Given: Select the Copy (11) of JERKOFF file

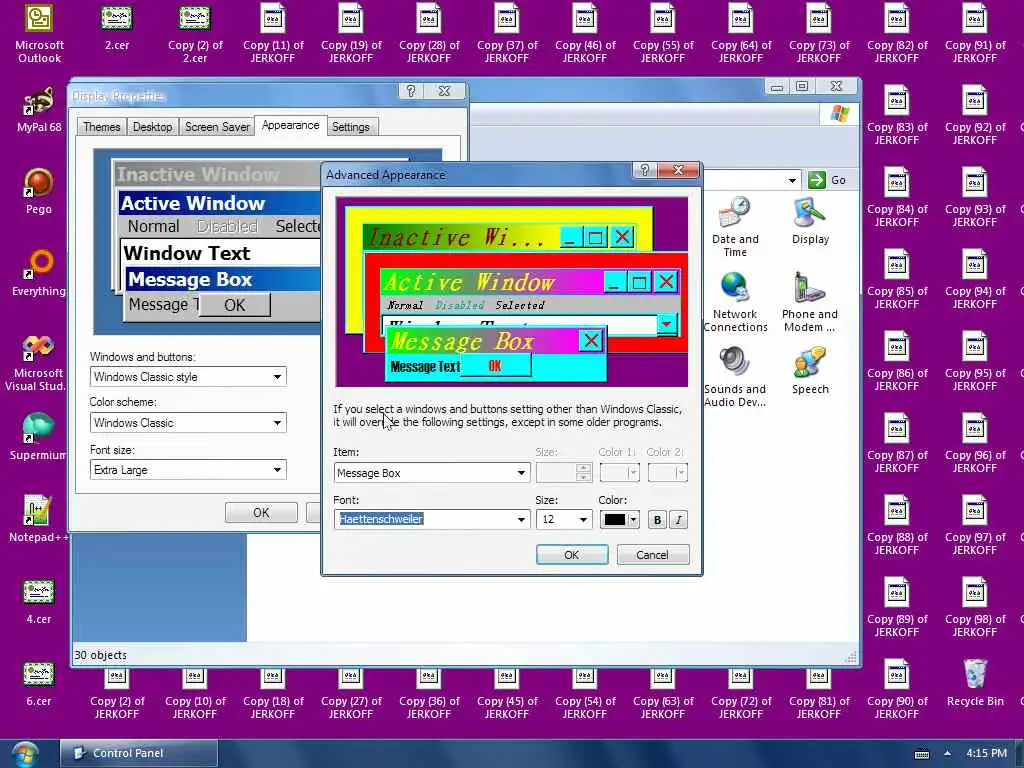Looking at the screenshot, I should [x=273, y=33].
